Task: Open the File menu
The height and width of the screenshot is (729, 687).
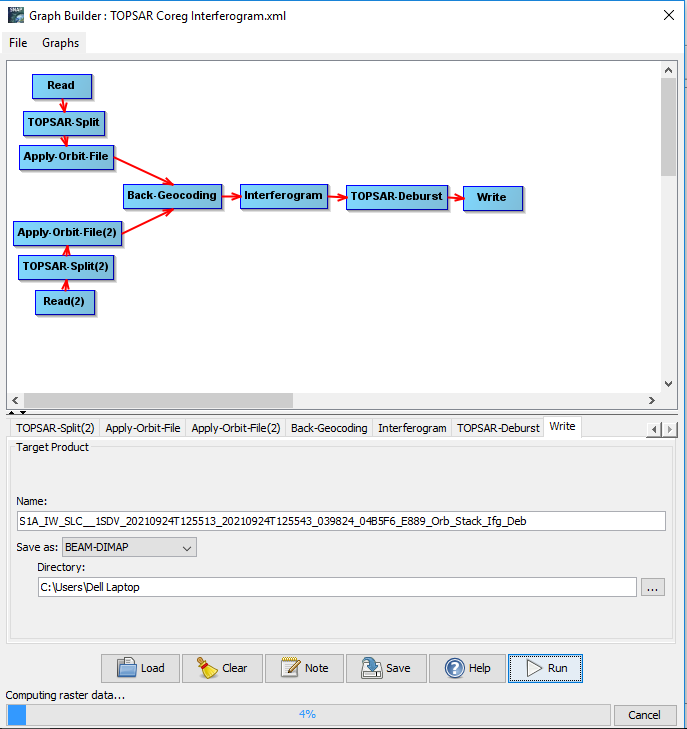Action: point(18,43)
